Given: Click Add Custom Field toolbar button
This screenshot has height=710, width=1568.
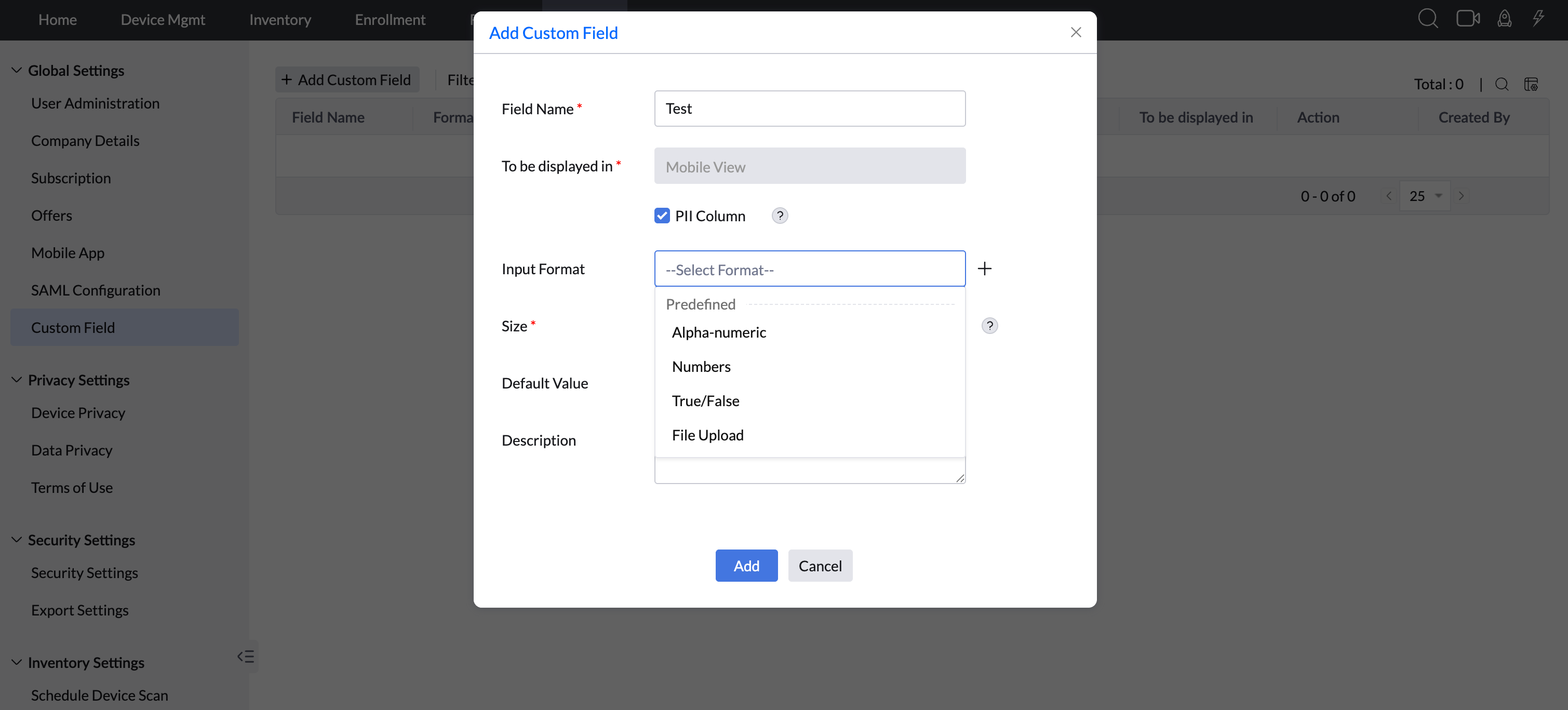Looking at the screenshot, I should 347,80.
